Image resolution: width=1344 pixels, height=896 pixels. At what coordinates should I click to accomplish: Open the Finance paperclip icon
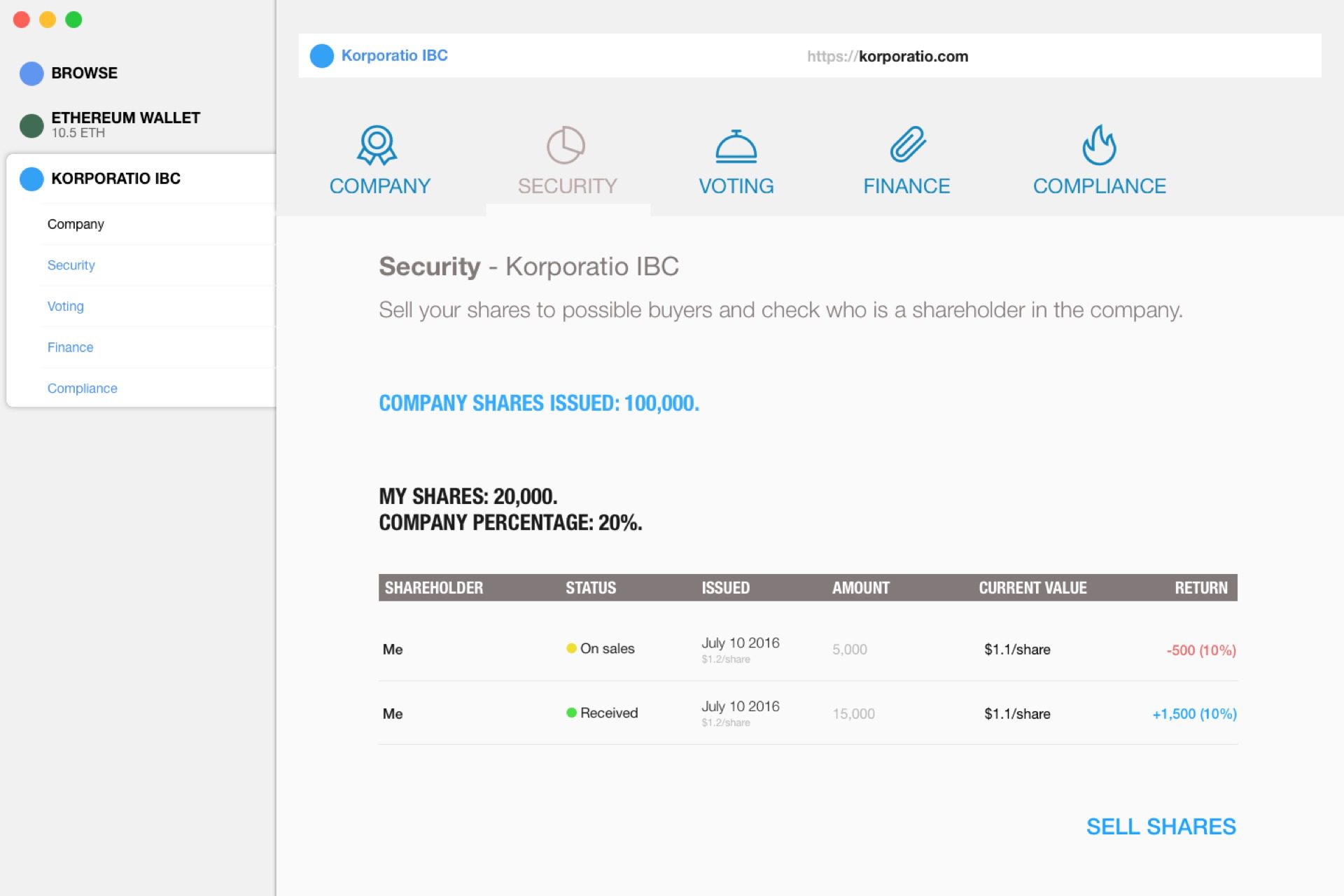pyautogui.click(x=908, y=145)
